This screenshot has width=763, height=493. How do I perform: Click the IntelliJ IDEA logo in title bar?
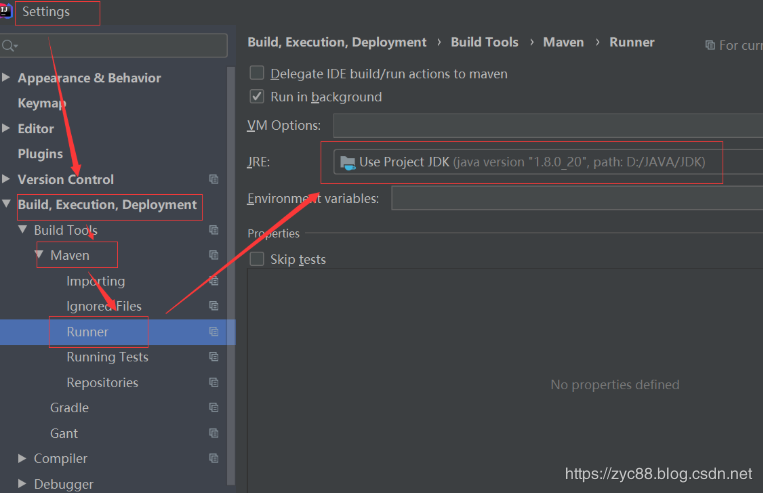point(7,11)
